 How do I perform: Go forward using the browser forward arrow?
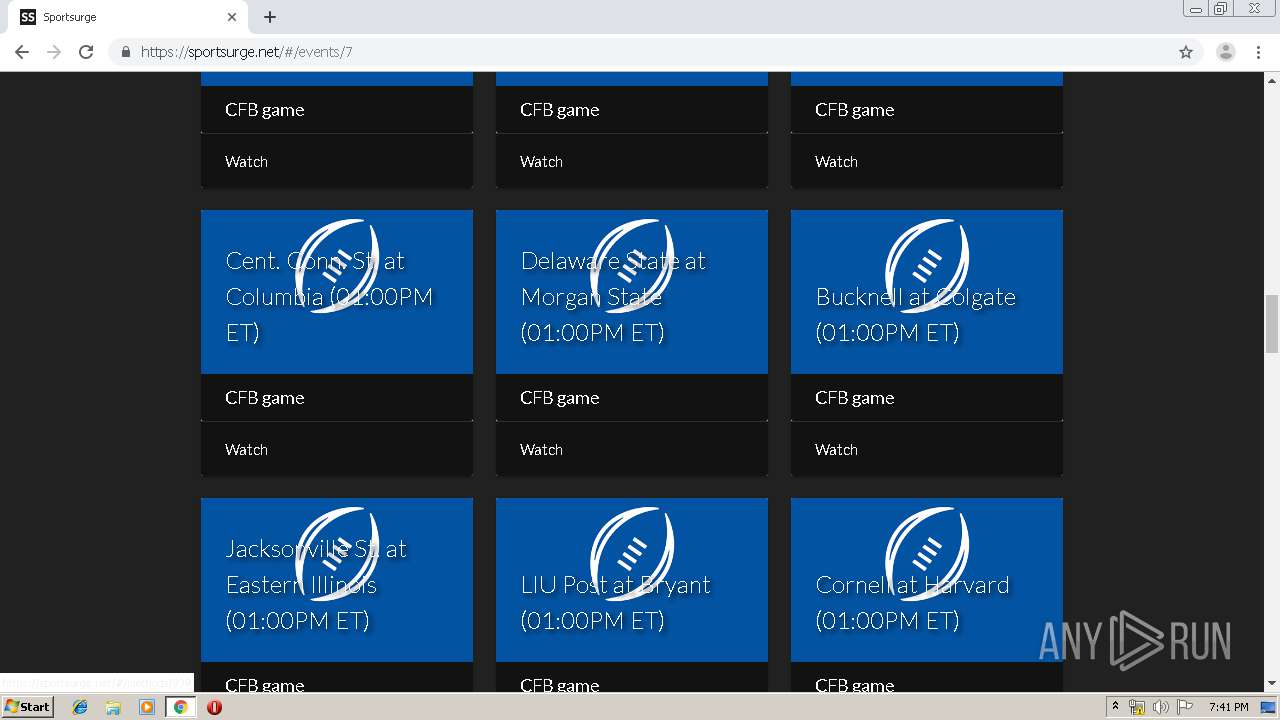(54, 52)
